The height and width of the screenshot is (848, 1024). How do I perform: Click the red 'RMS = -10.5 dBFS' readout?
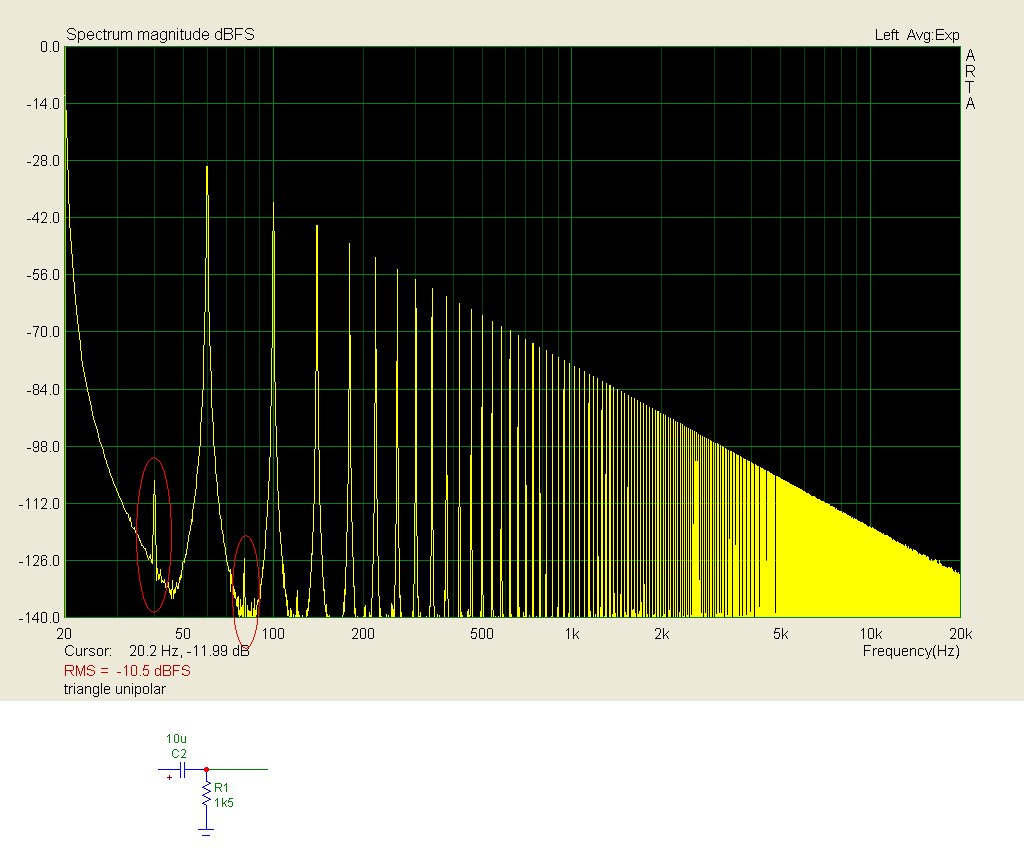pyautogui.click(x=127, y=671)
